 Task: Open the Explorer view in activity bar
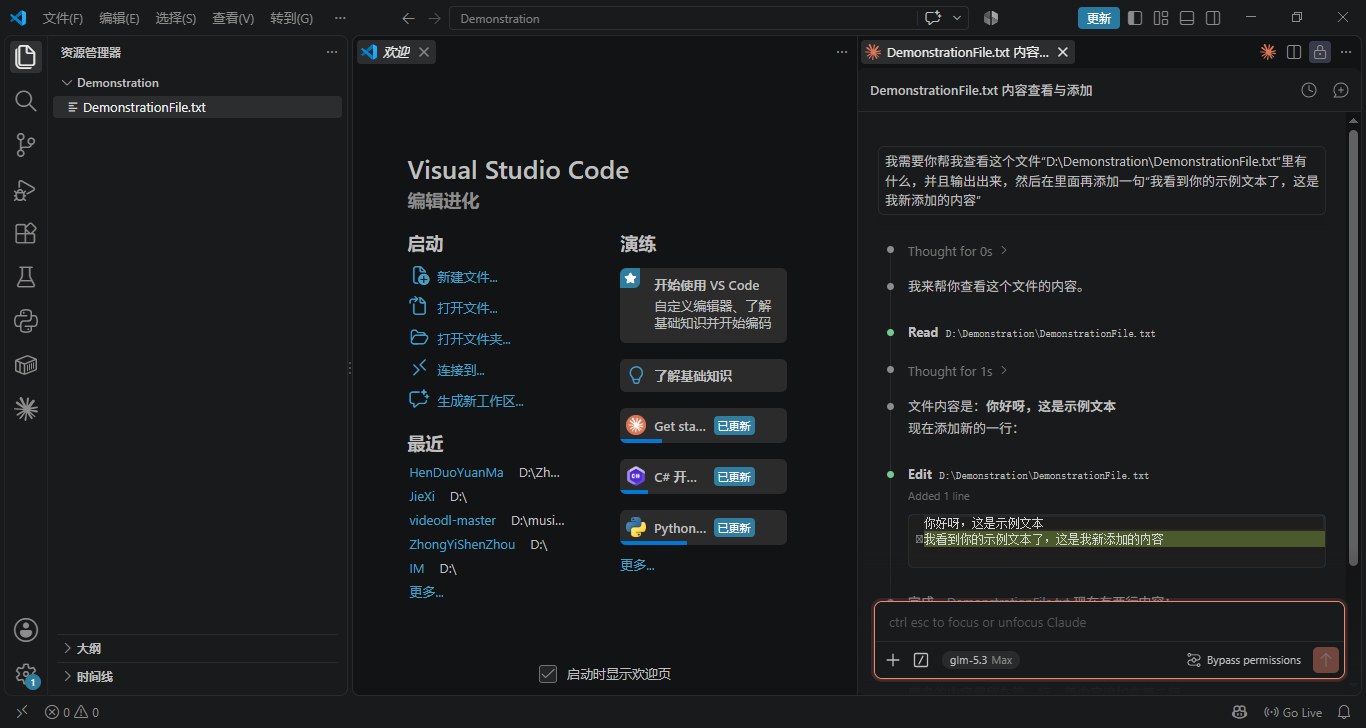click(26, 57)
